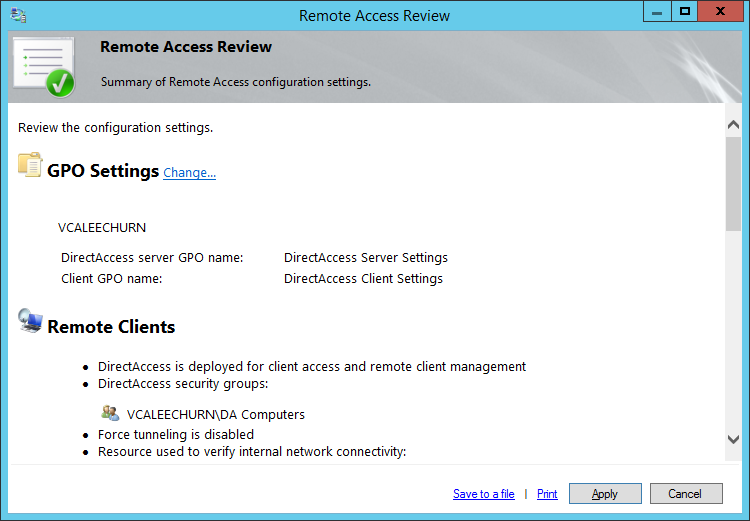Select the VCALEECHURN domain text
This screenshot has height=521, width=750.
[x=102, y=228]
